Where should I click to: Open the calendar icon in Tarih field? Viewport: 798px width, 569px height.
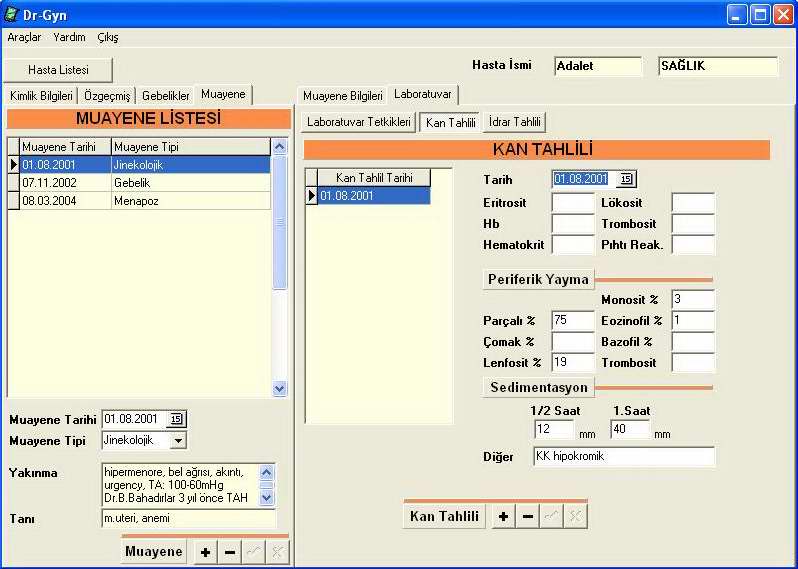626,179
